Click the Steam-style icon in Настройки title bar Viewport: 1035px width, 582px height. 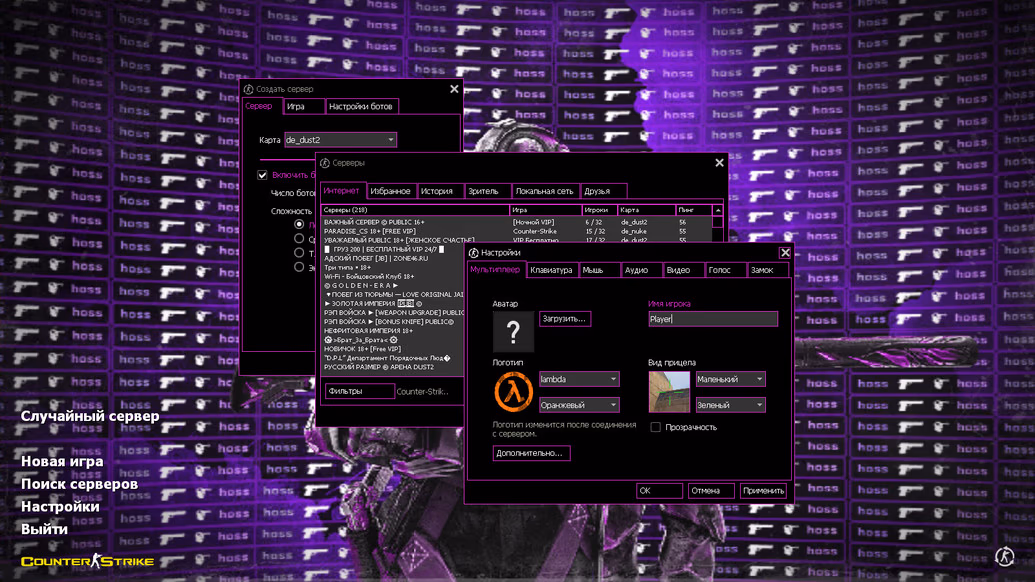[x=474, y=253]
